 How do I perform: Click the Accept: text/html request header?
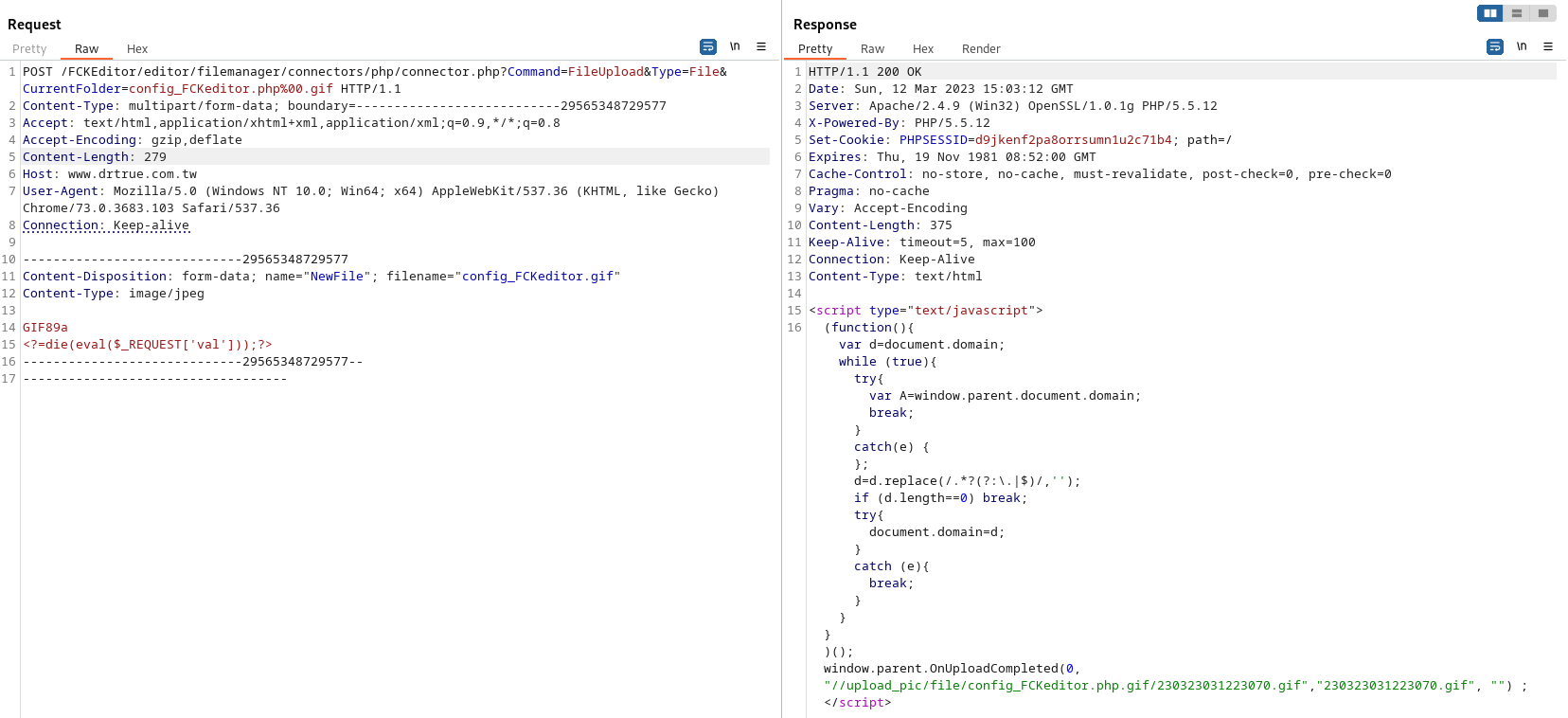click(292, 123)
